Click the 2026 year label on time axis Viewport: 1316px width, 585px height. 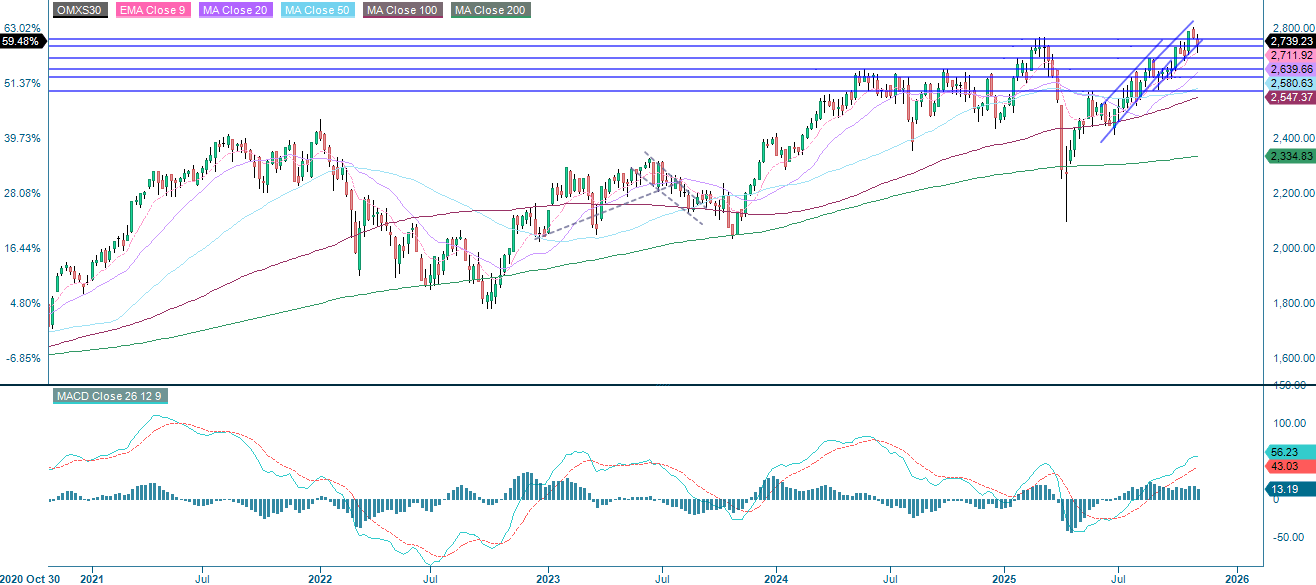coord(1236,578)
